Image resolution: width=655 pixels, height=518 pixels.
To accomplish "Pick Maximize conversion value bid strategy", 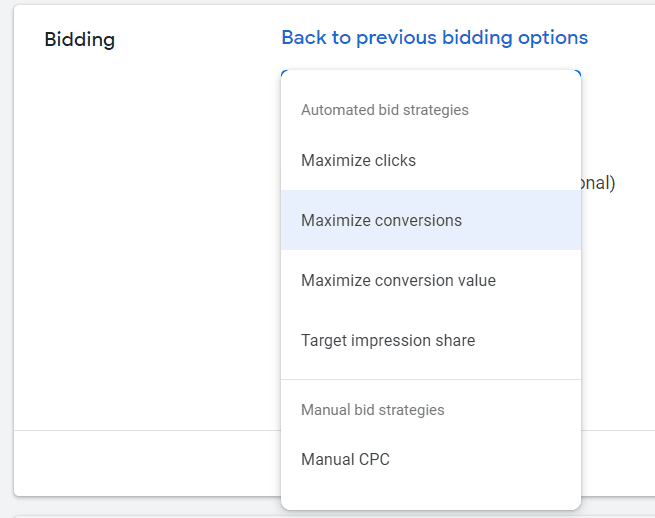I will click(398, 280).
